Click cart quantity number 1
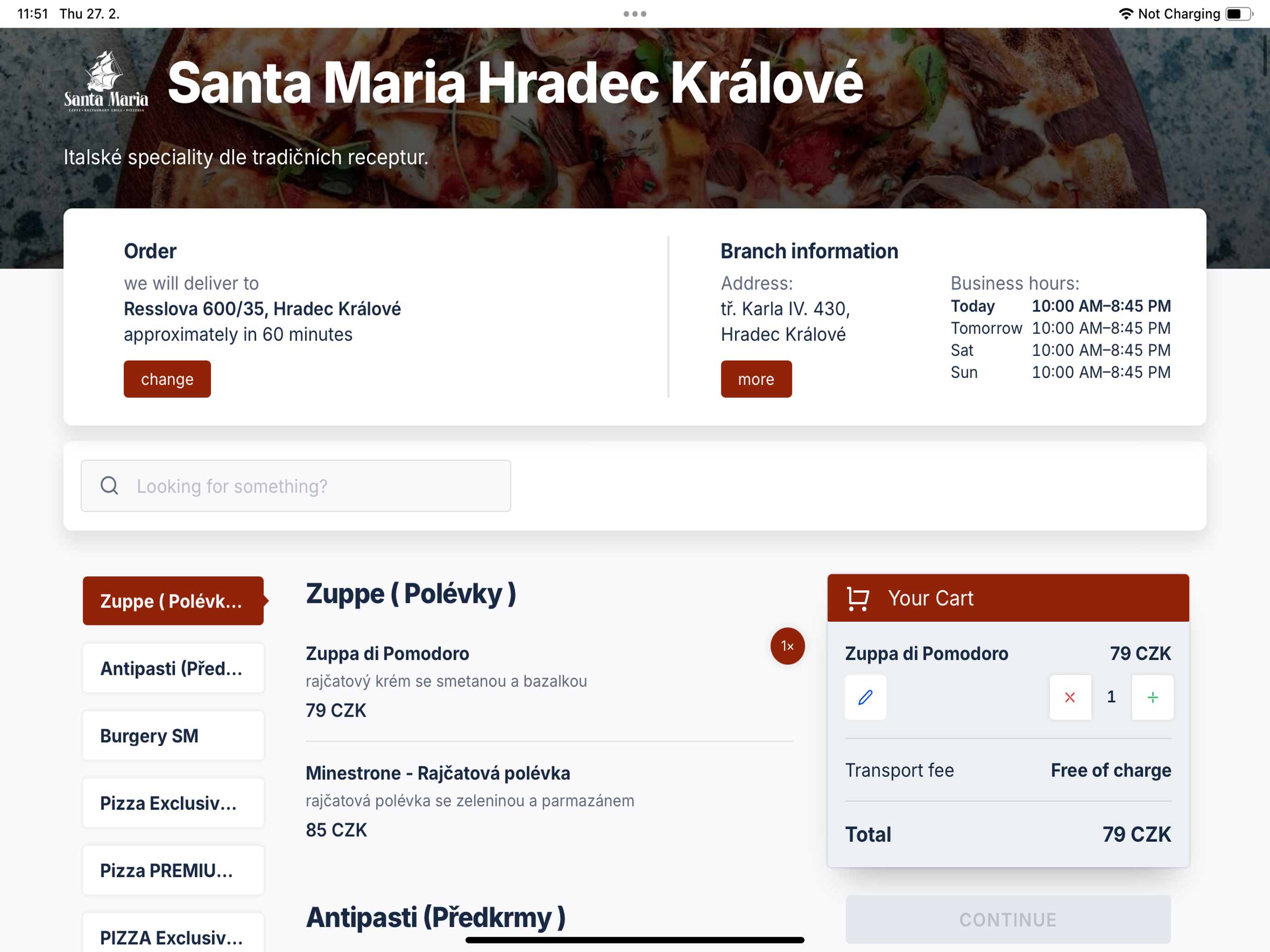Screen dimensions: 1270x952 pyautogui.click(x=1112, y=697)
